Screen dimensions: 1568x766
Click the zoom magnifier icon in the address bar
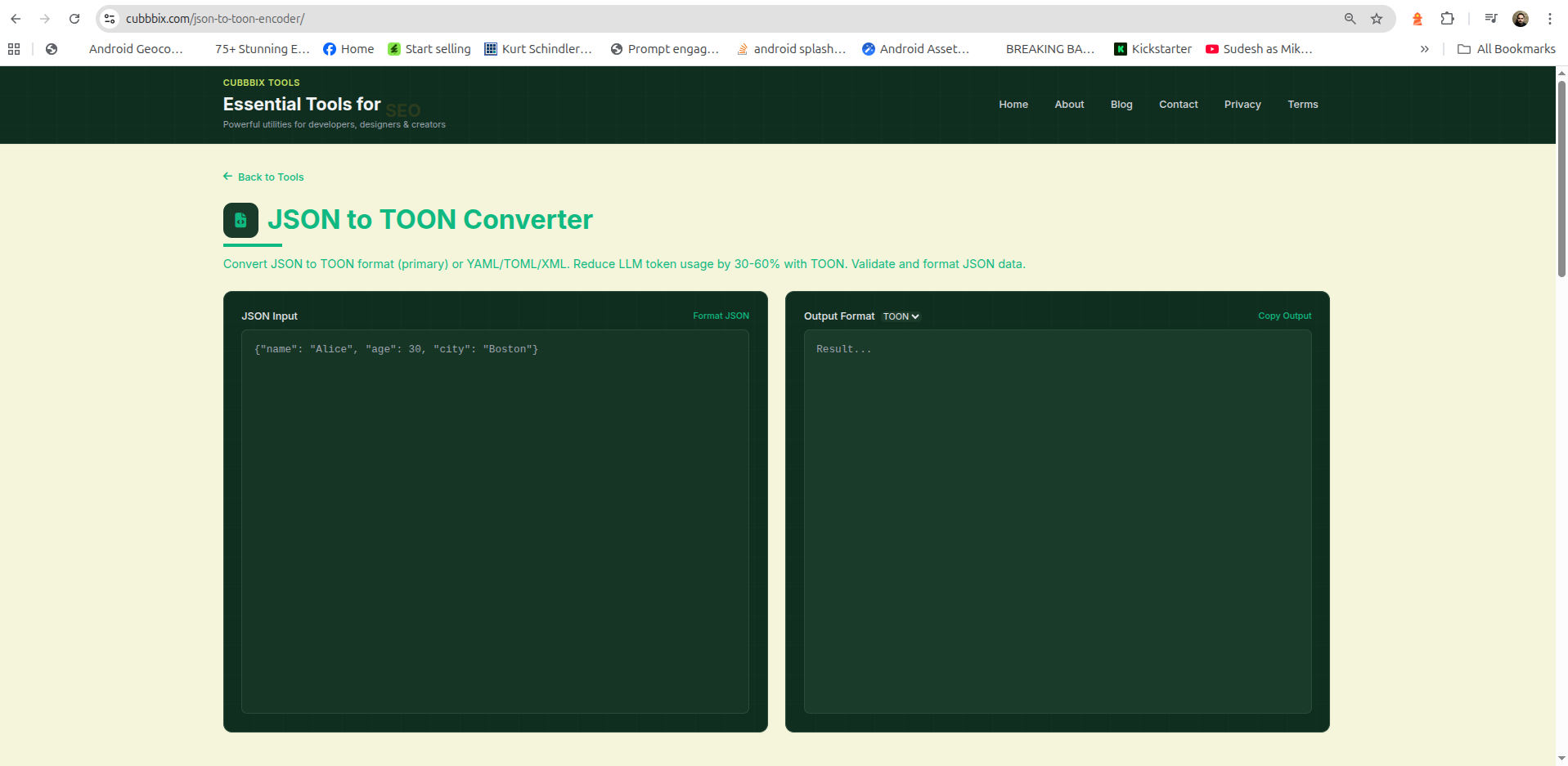[1351, 18]
